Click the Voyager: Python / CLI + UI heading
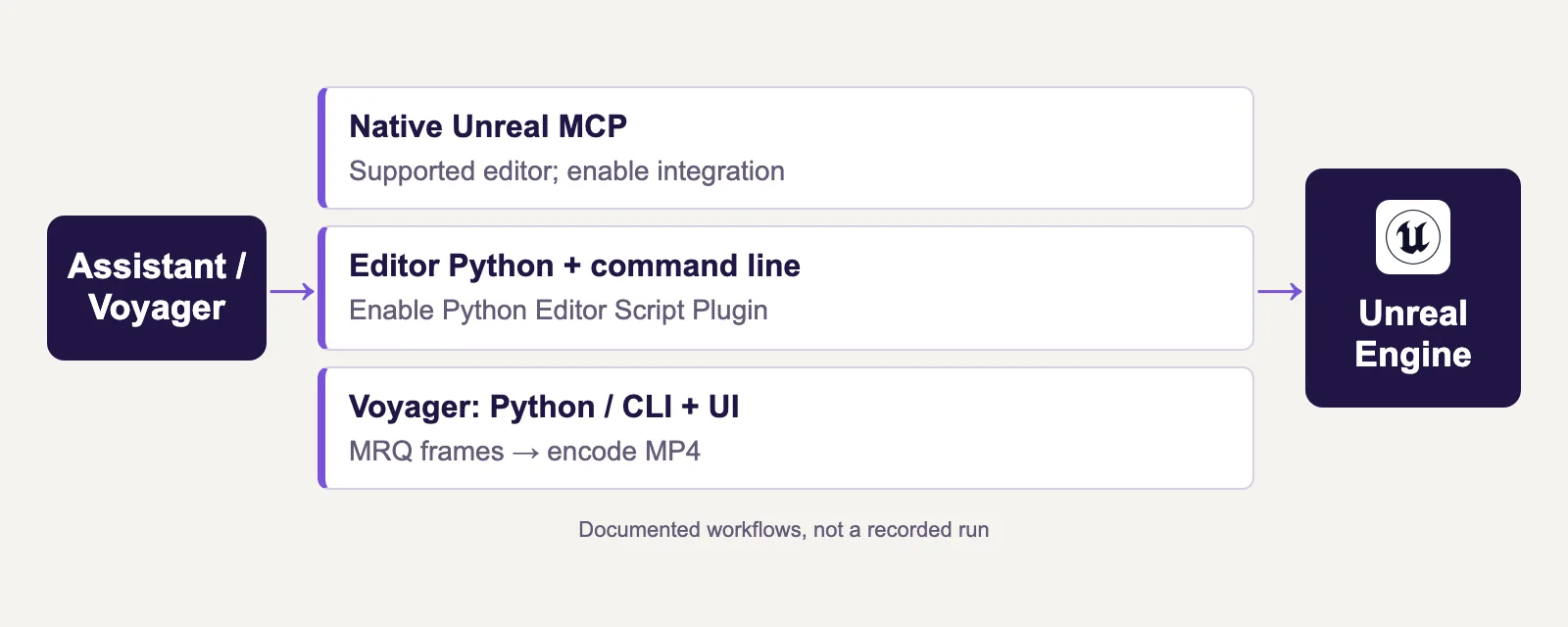The image size is (1568, 627). pyautogui.click(x=544, y=407)
